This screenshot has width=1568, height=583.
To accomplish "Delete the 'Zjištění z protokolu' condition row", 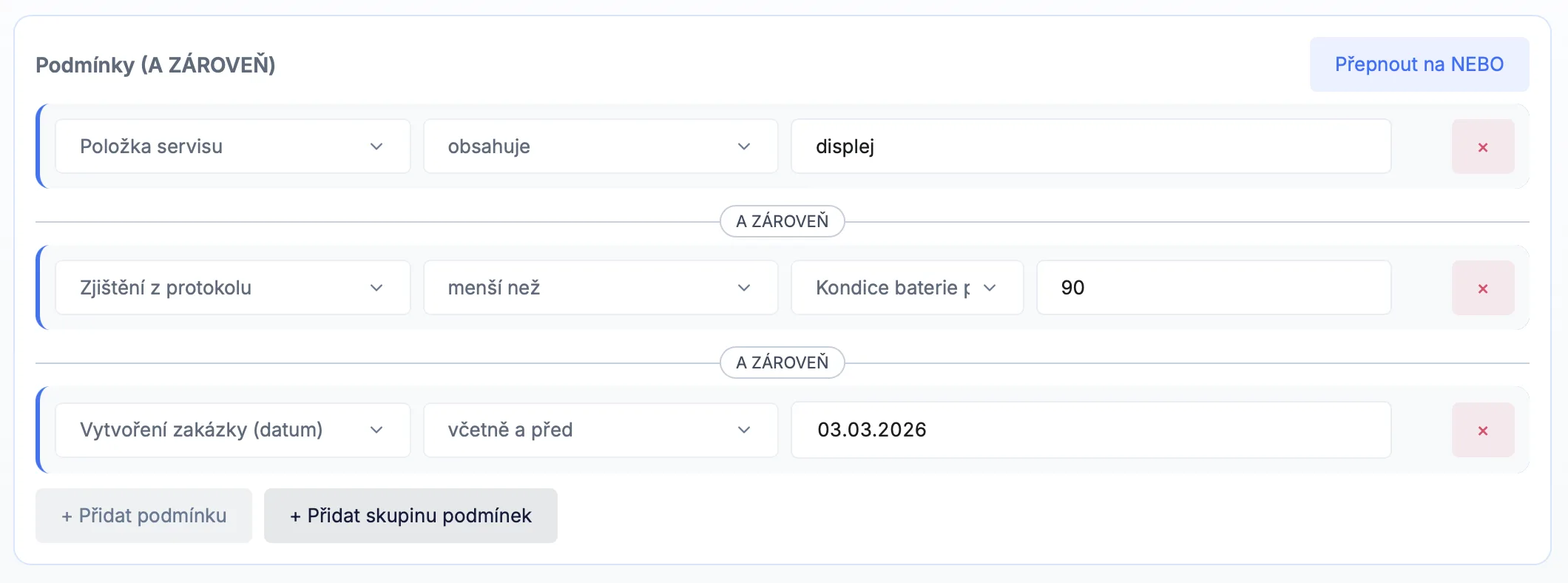I will pyautogui.click(x=1482, y=289).
